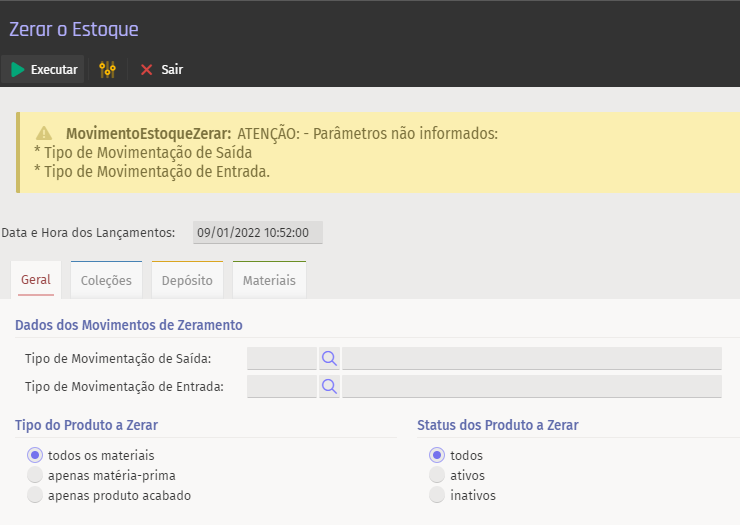The height and width of the screenshot is (525, 740).
Task: Open search lookup for Tipo de Movimentação de Entrada
Action: [x=329, y=387]
